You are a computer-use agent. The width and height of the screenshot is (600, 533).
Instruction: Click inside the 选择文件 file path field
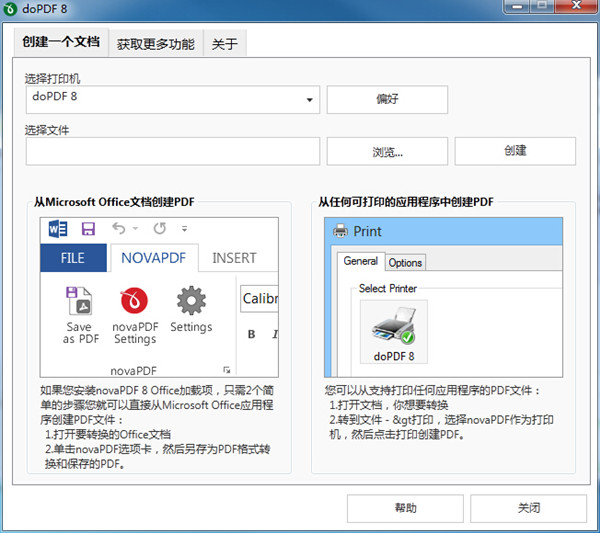[x=173, y=152]
